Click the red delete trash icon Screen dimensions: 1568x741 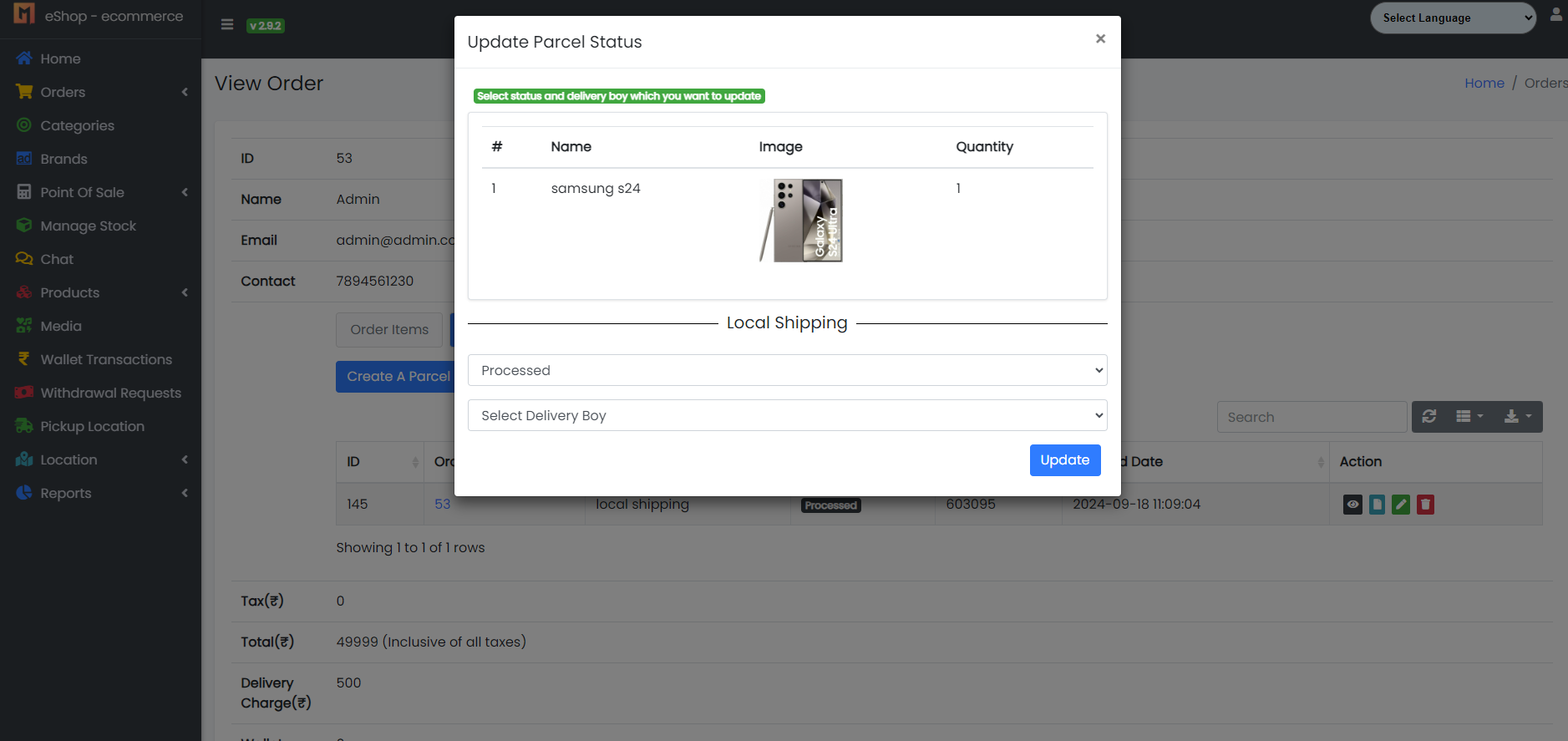point(1425,505)
